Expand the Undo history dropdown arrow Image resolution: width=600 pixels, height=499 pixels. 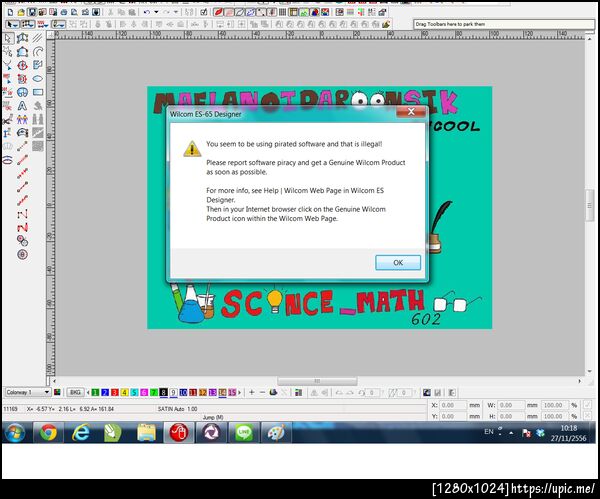156,12
